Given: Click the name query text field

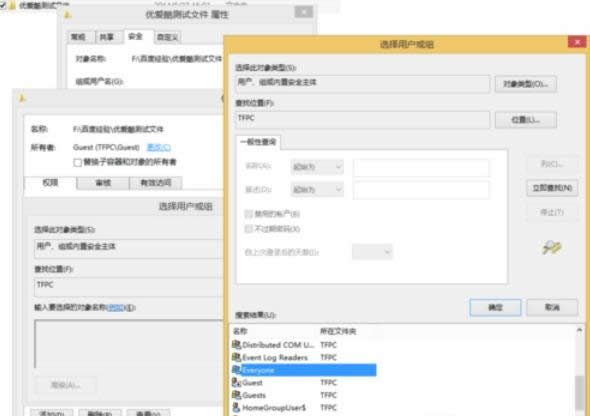Looking at the screenshot, I should [421, 167].
